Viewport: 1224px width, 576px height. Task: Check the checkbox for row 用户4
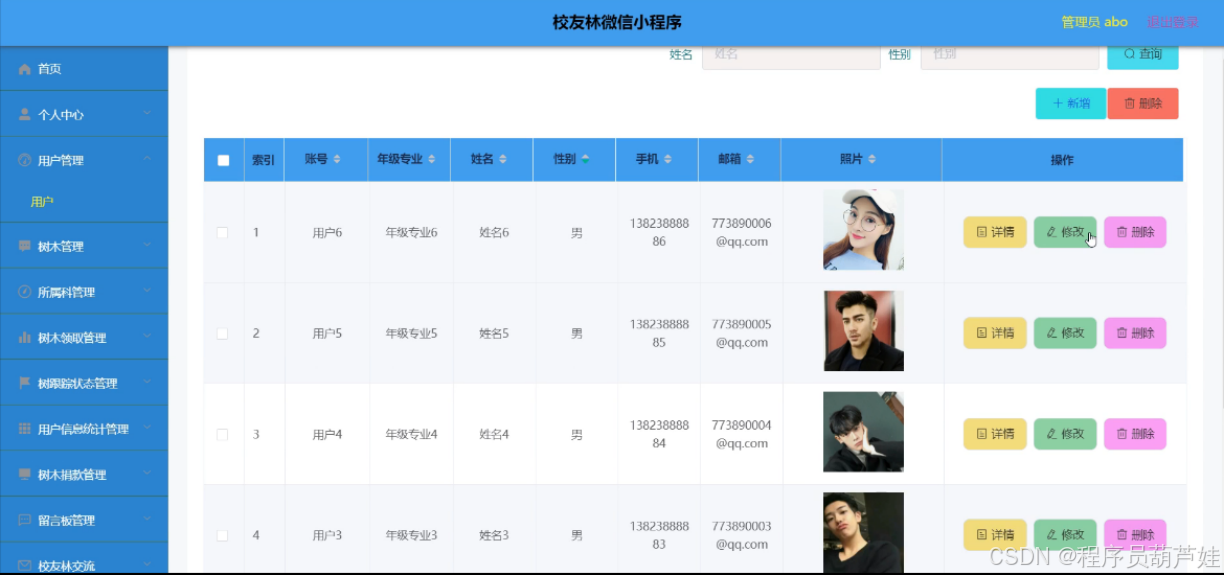[x=222, y=434]
